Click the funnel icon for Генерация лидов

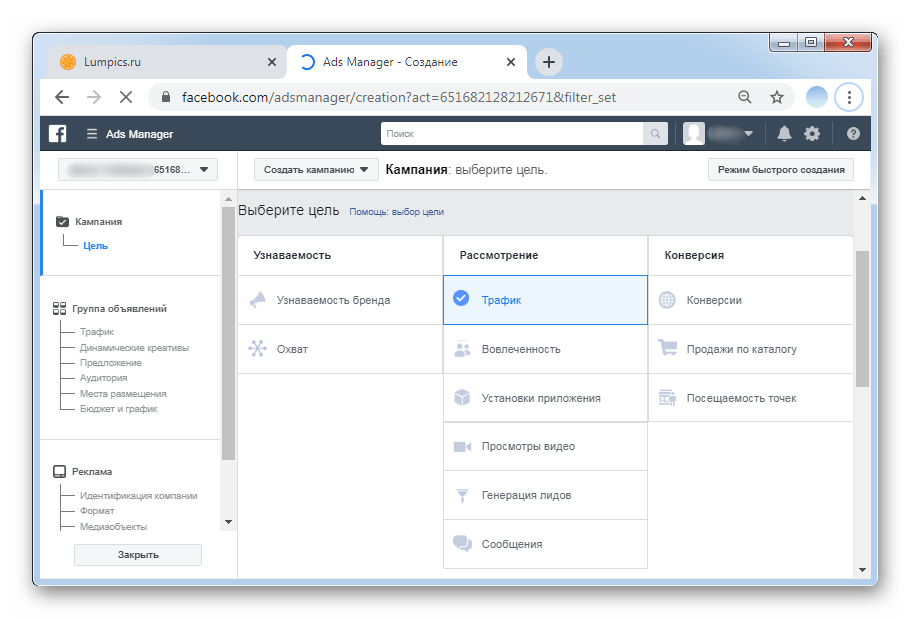(462, 495)
